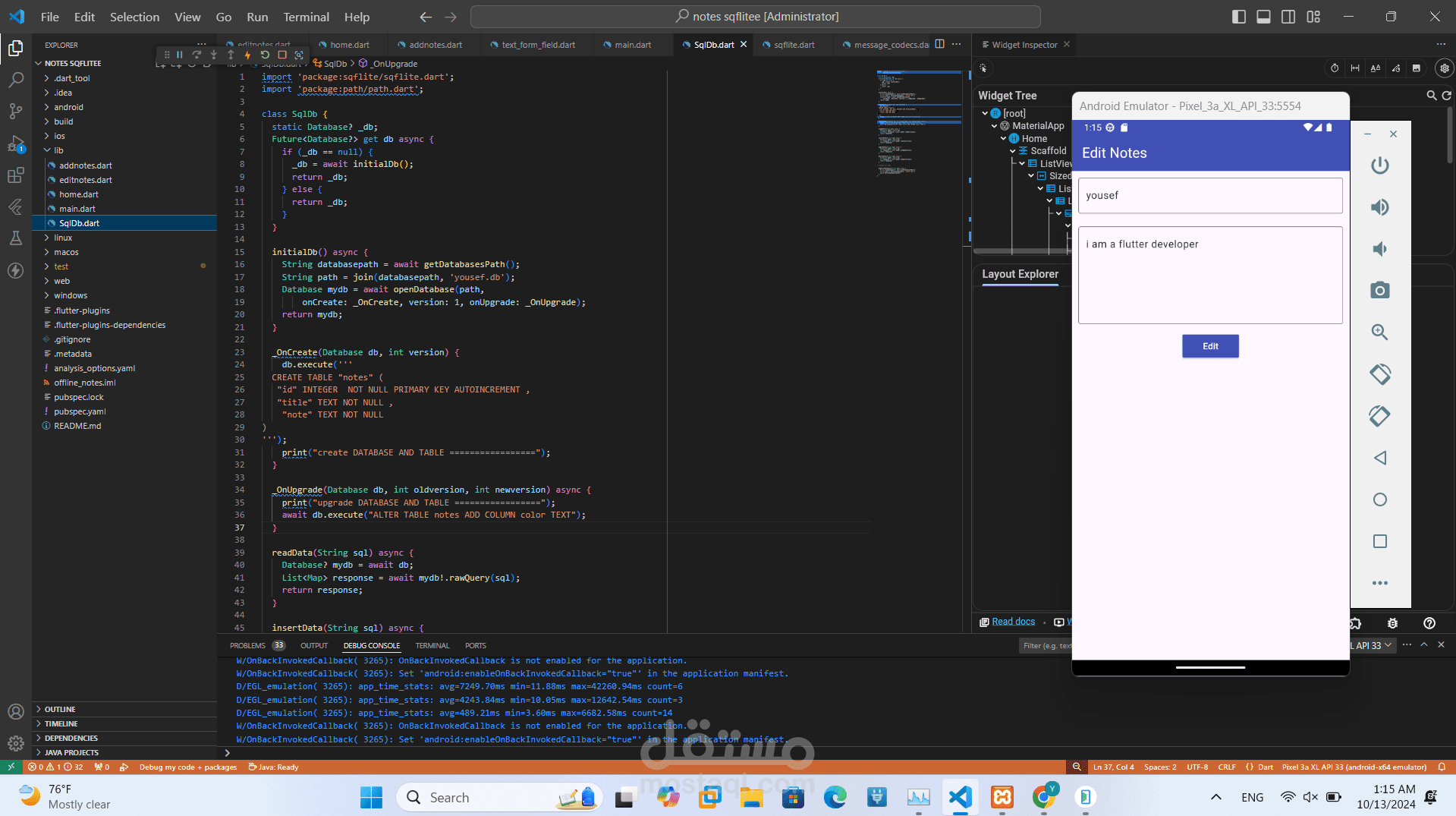Stop the debug session with the red square

click(281, 55)
